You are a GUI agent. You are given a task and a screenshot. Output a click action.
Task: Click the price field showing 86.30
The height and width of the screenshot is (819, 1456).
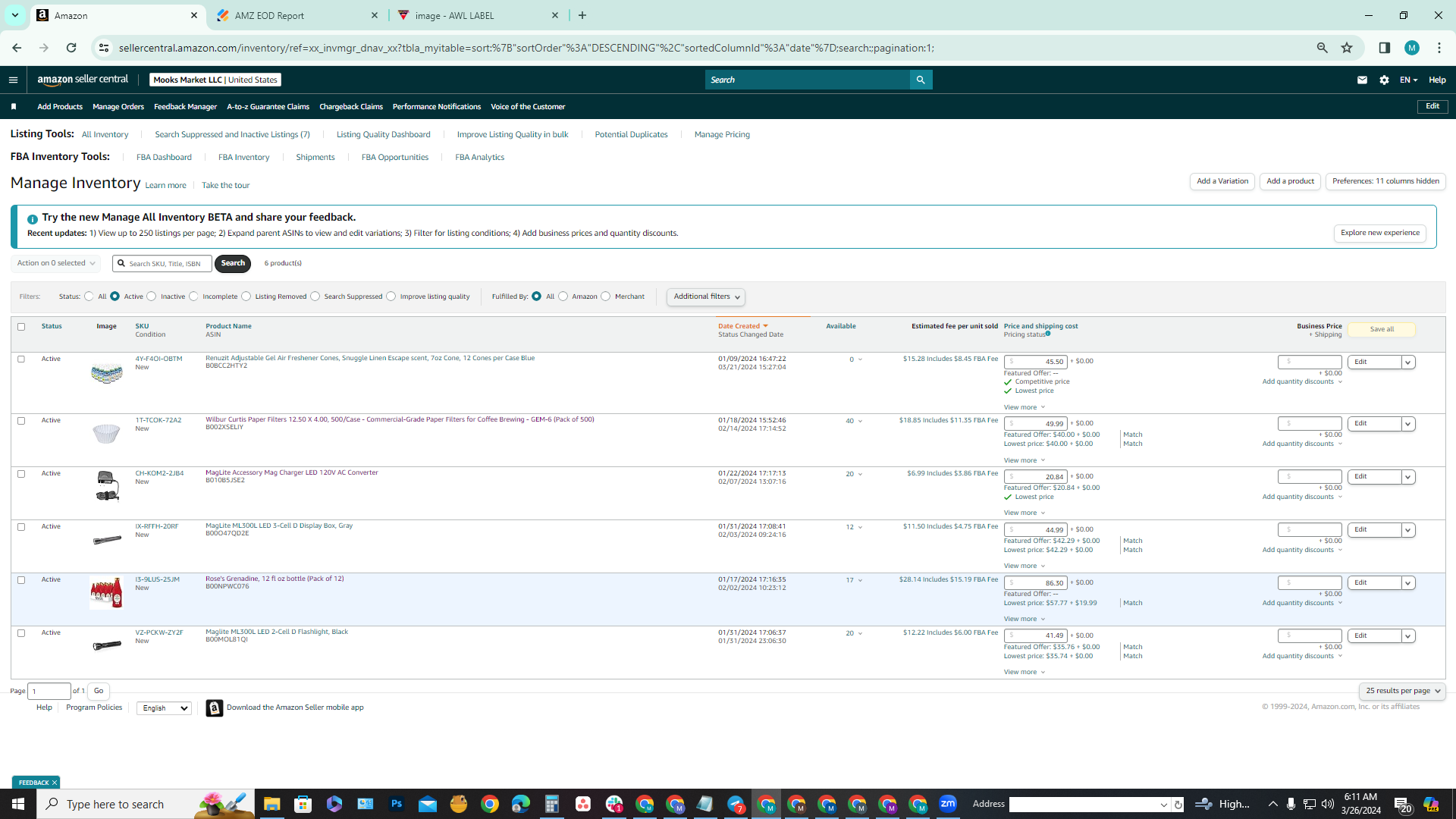pos(1036,583)
